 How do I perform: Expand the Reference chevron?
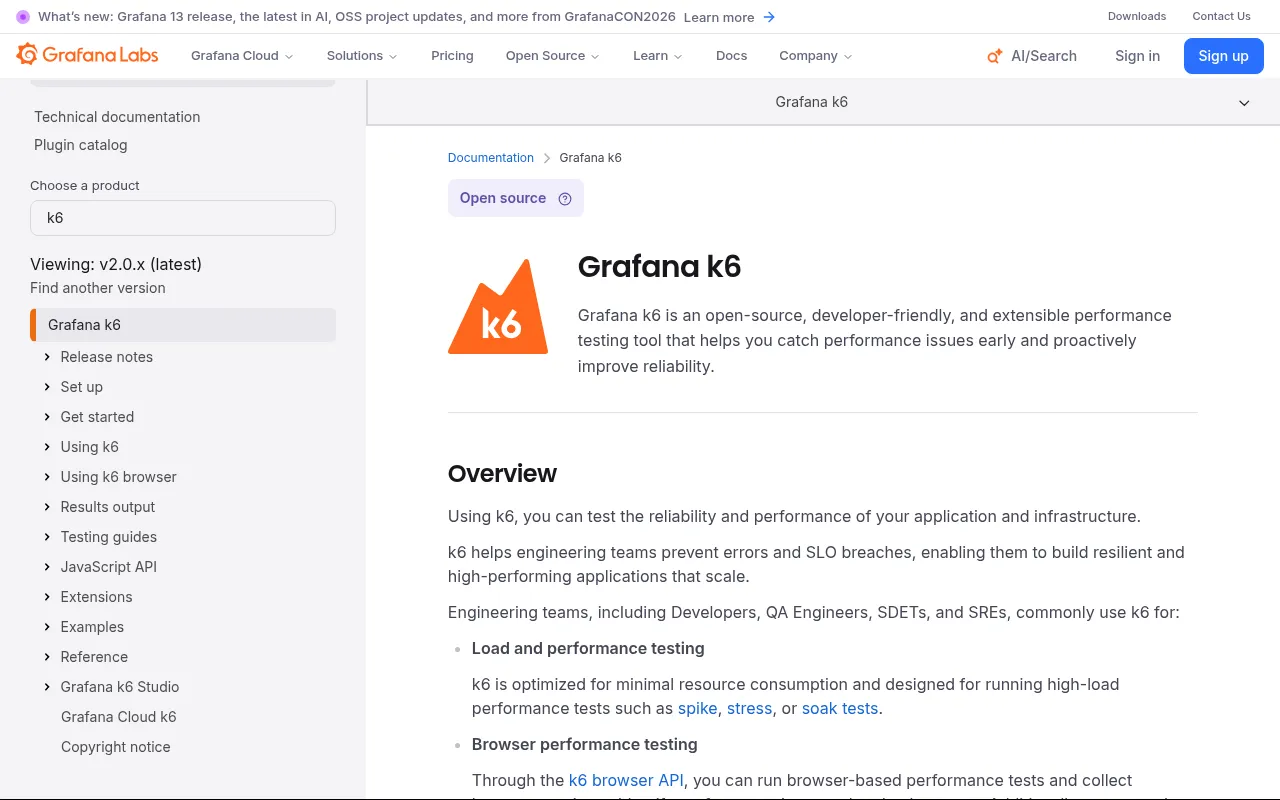(47, 657)
